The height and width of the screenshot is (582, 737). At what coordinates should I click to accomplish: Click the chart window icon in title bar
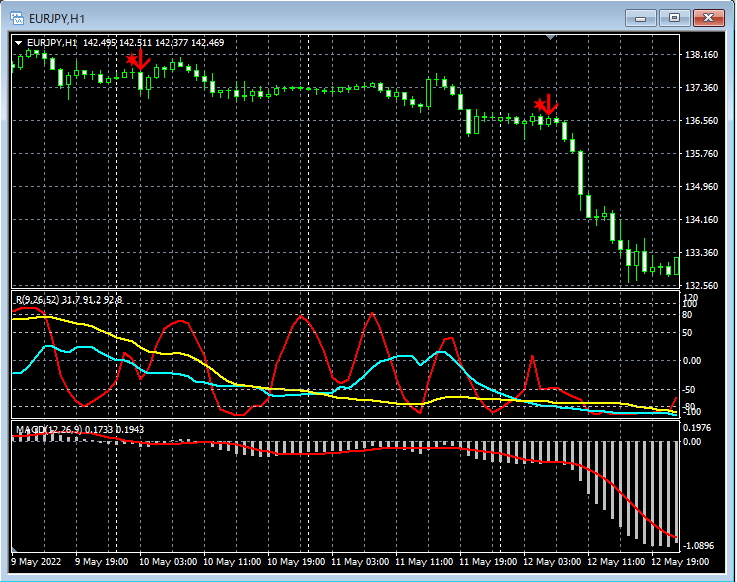click(17, 18)
